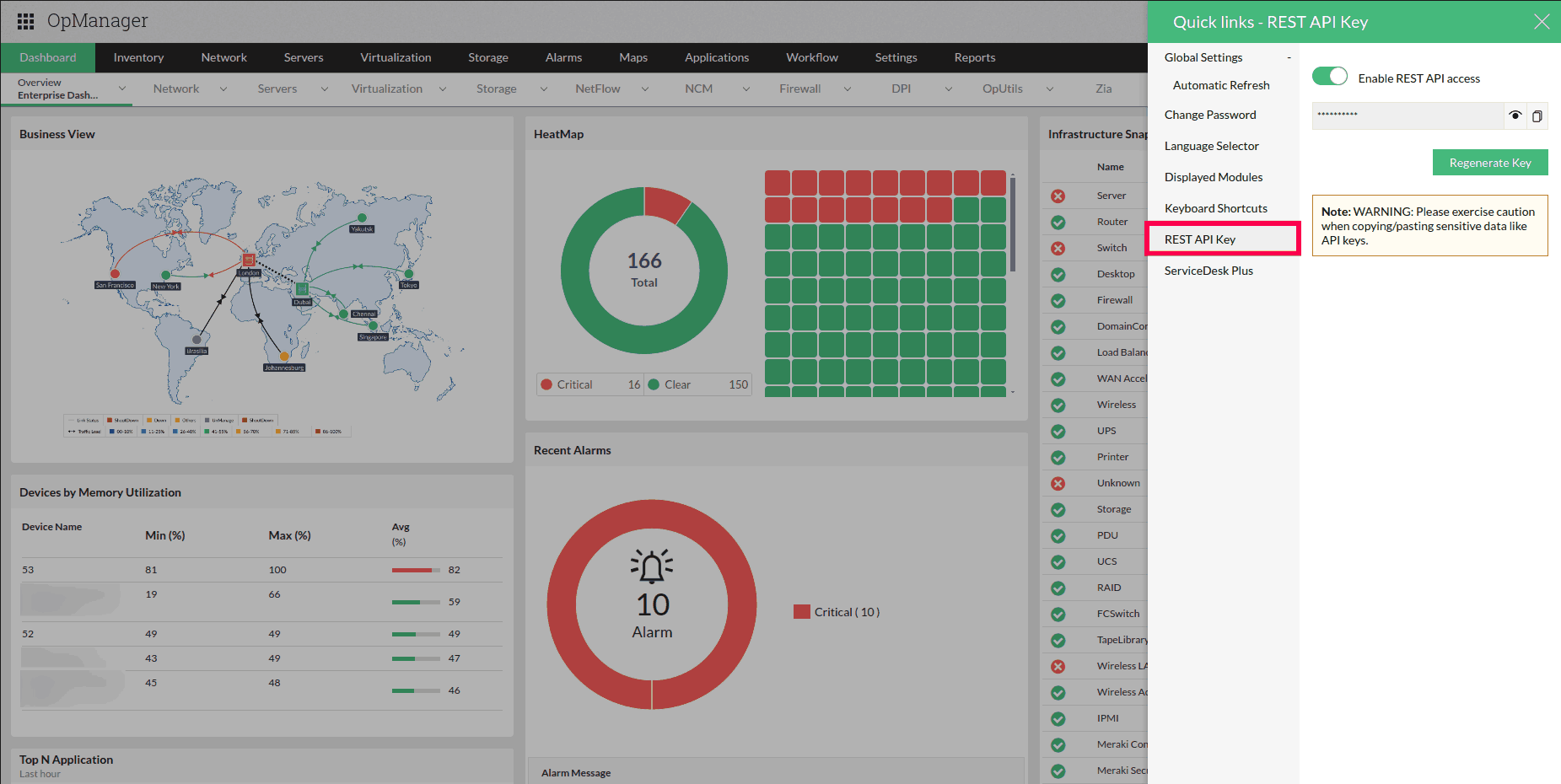Image resolution: width=1561 pixels, height=784 pixels.
Task: Expand the NCM sub-tab dropdown arrow
Action: [746, 89]
